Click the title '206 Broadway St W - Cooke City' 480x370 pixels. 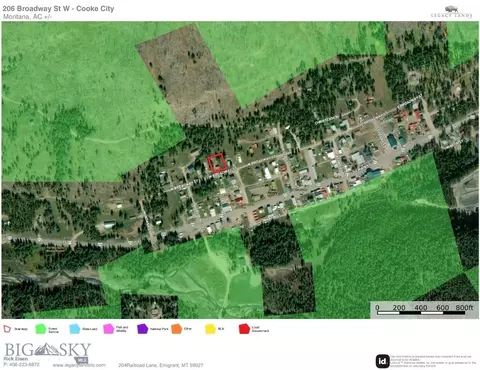click(x=58, y=9)
